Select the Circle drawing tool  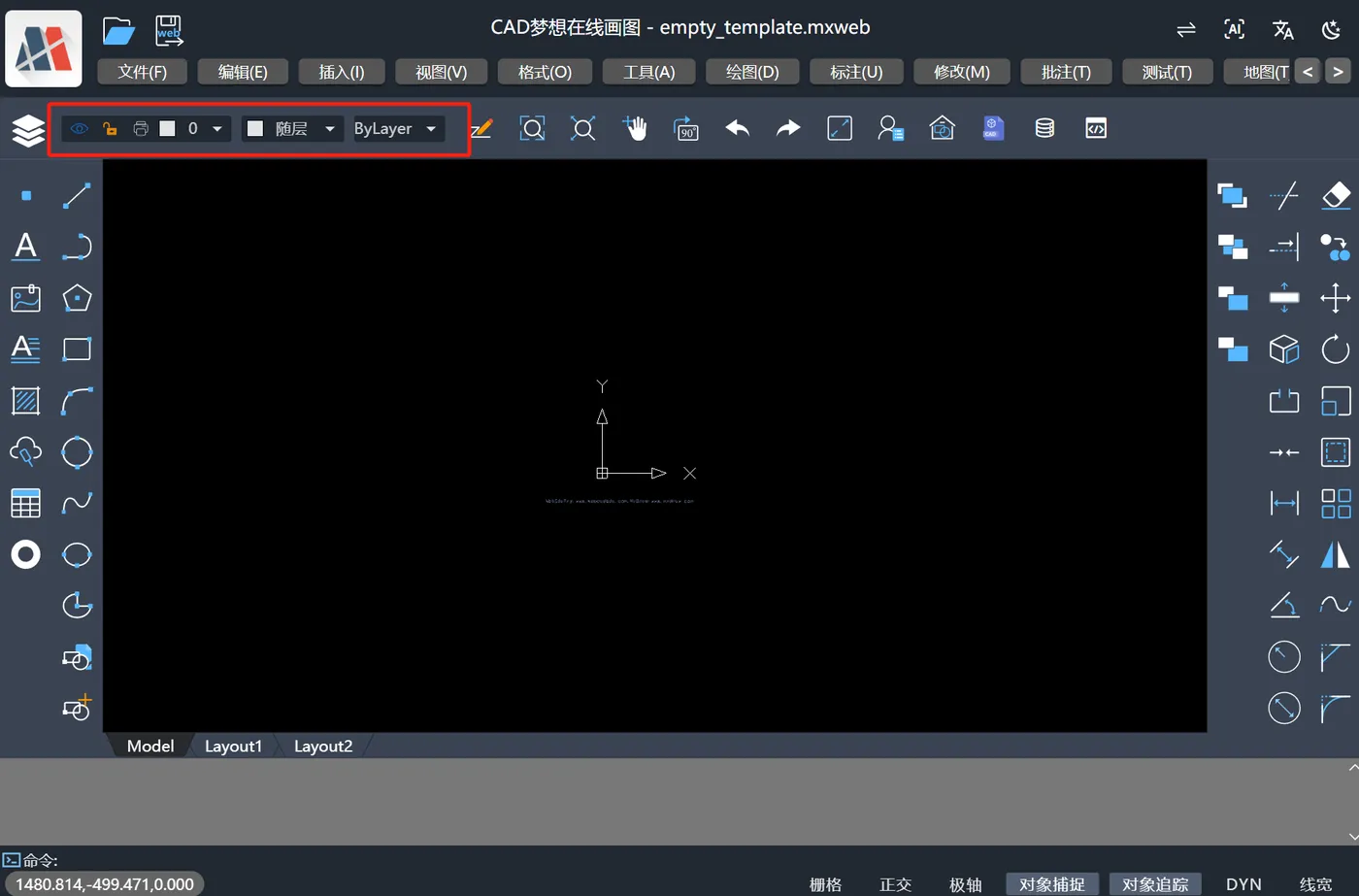[77, 451]
